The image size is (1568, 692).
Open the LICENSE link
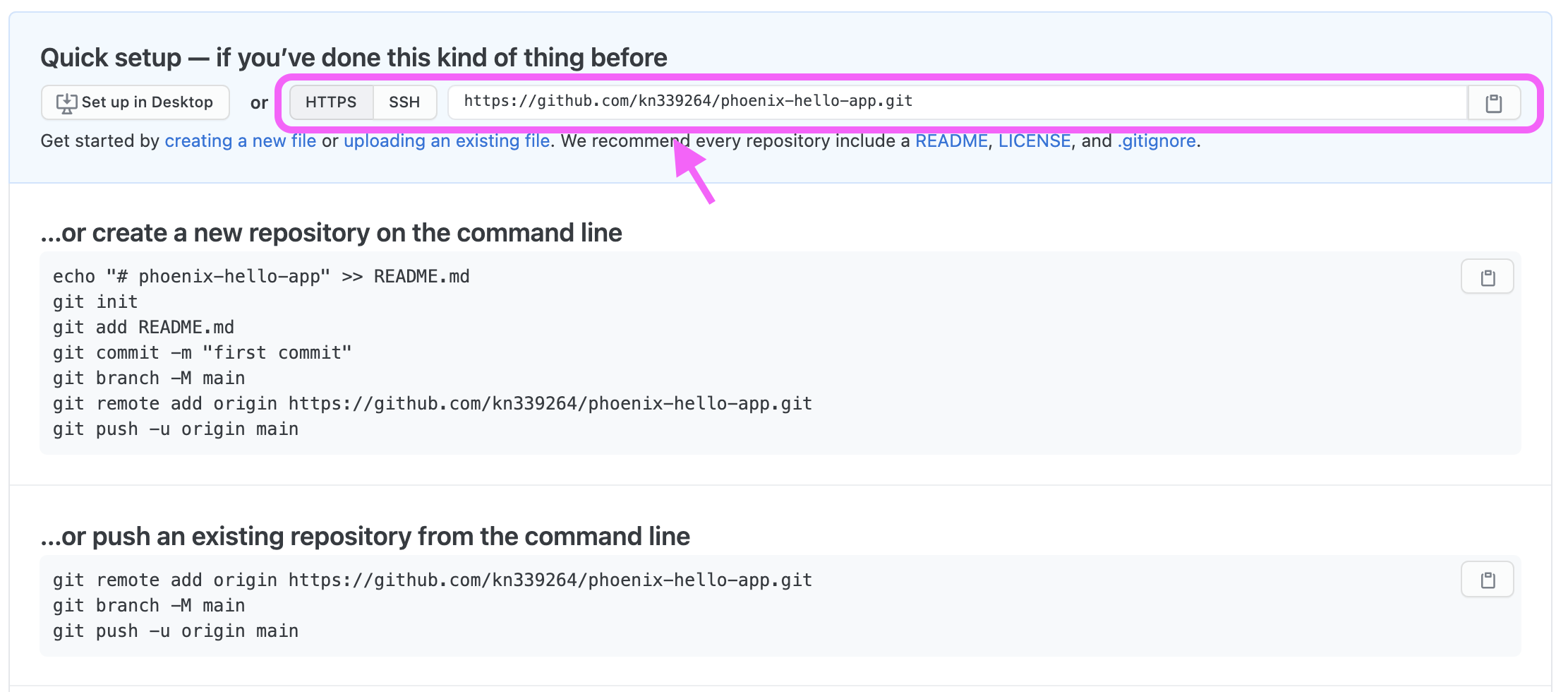click(1035, 141)
